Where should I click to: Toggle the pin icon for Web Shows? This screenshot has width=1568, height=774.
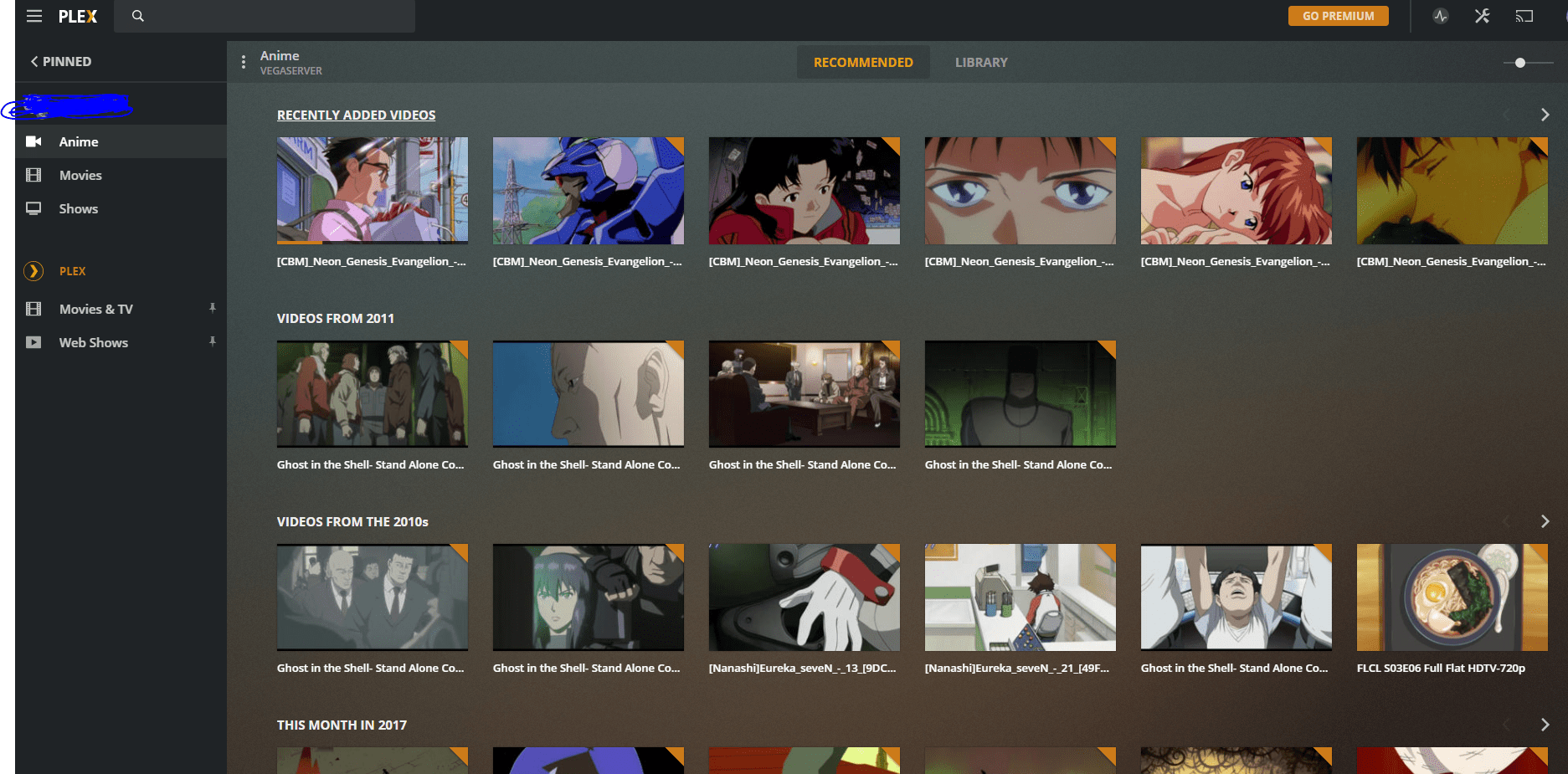coord(213,342)
